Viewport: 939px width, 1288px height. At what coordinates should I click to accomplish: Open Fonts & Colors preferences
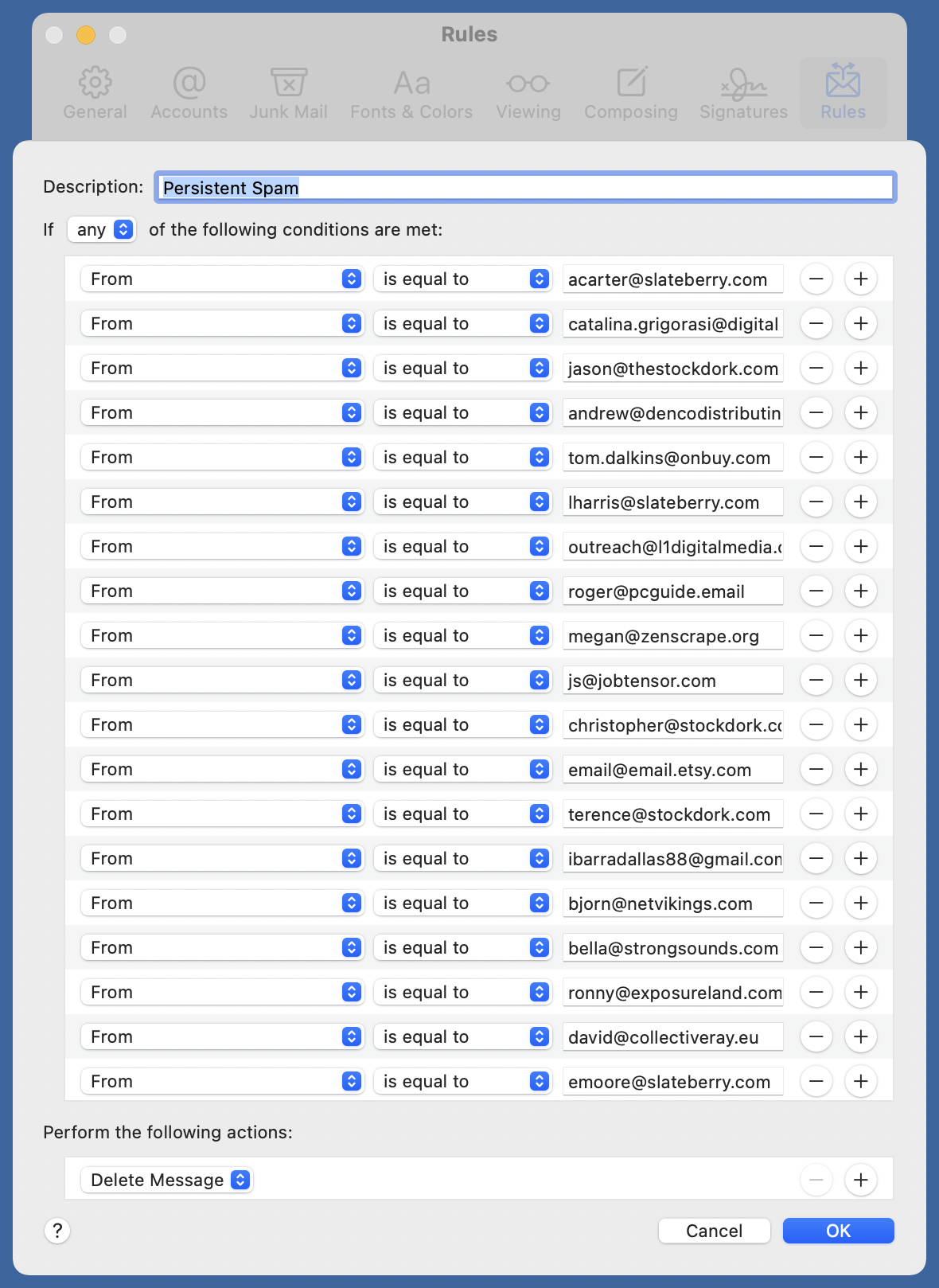(411, 93)
